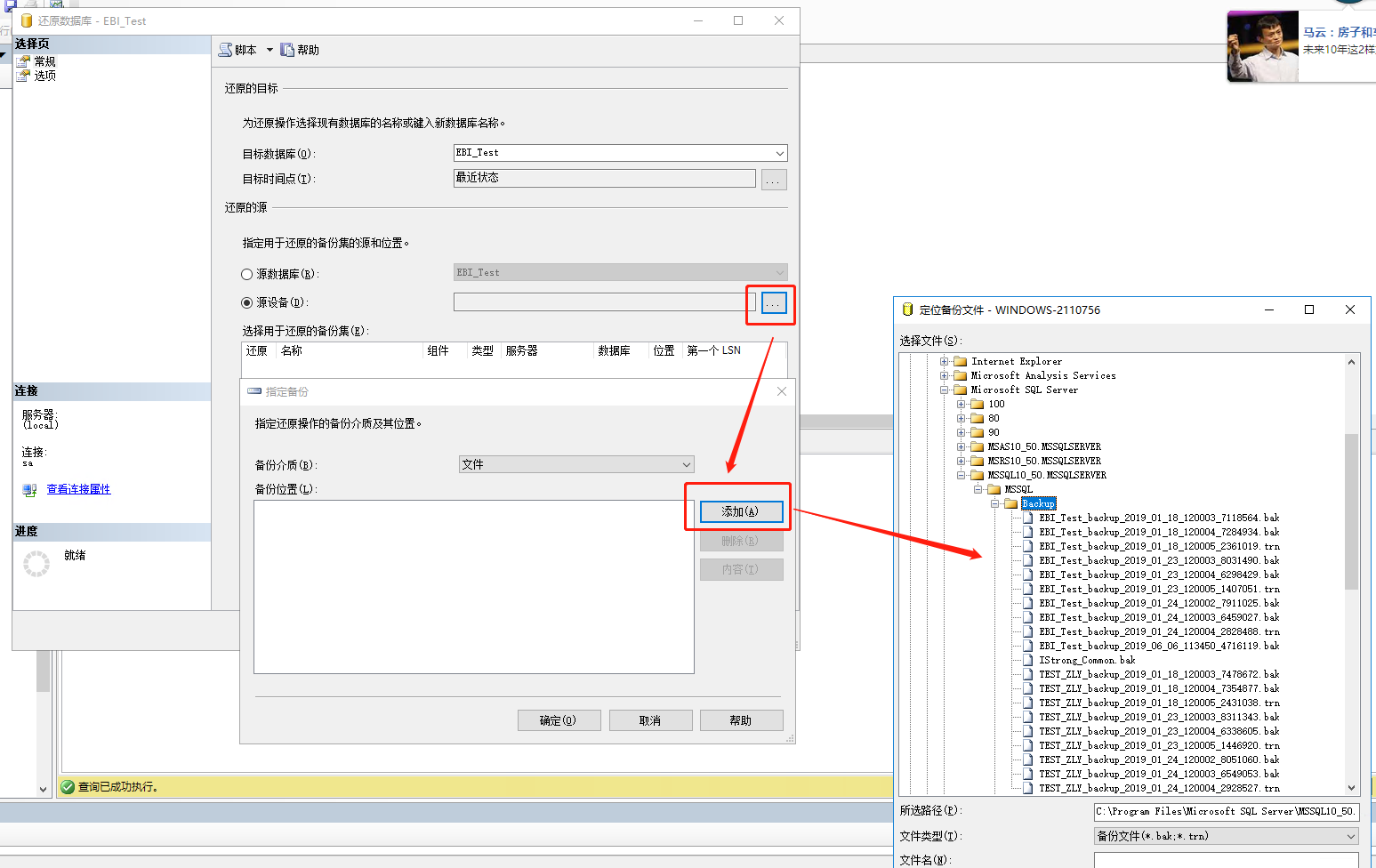Click the Internet Explorer folder icon
The width and height of the screenshot is (1376, 868).
[x=961, y=361]
